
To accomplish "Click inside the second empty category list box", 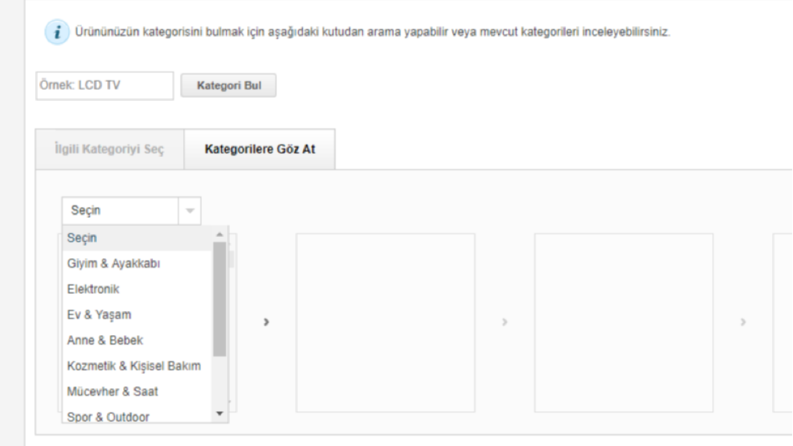I will tap(385, 323).
